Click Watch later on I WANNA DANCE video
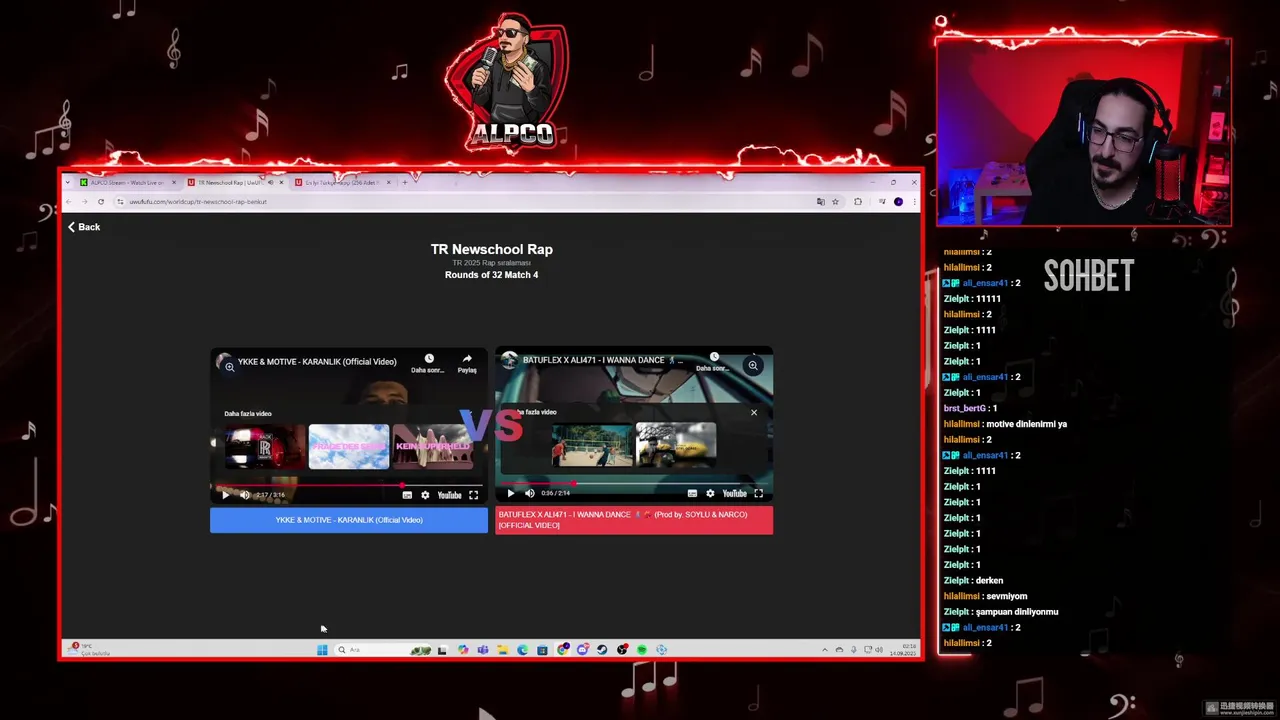This screenshot has height=720, width=1280. [714, 361]
